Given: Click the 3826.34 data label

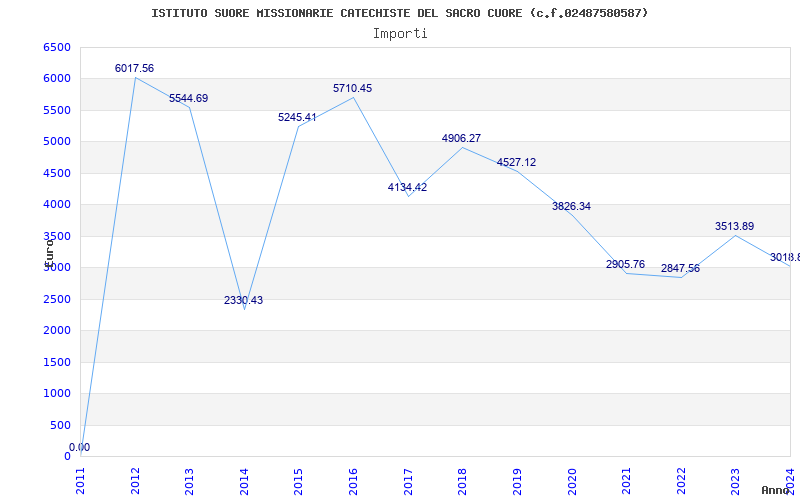Looking at the screenshot, I should [571, 206].
